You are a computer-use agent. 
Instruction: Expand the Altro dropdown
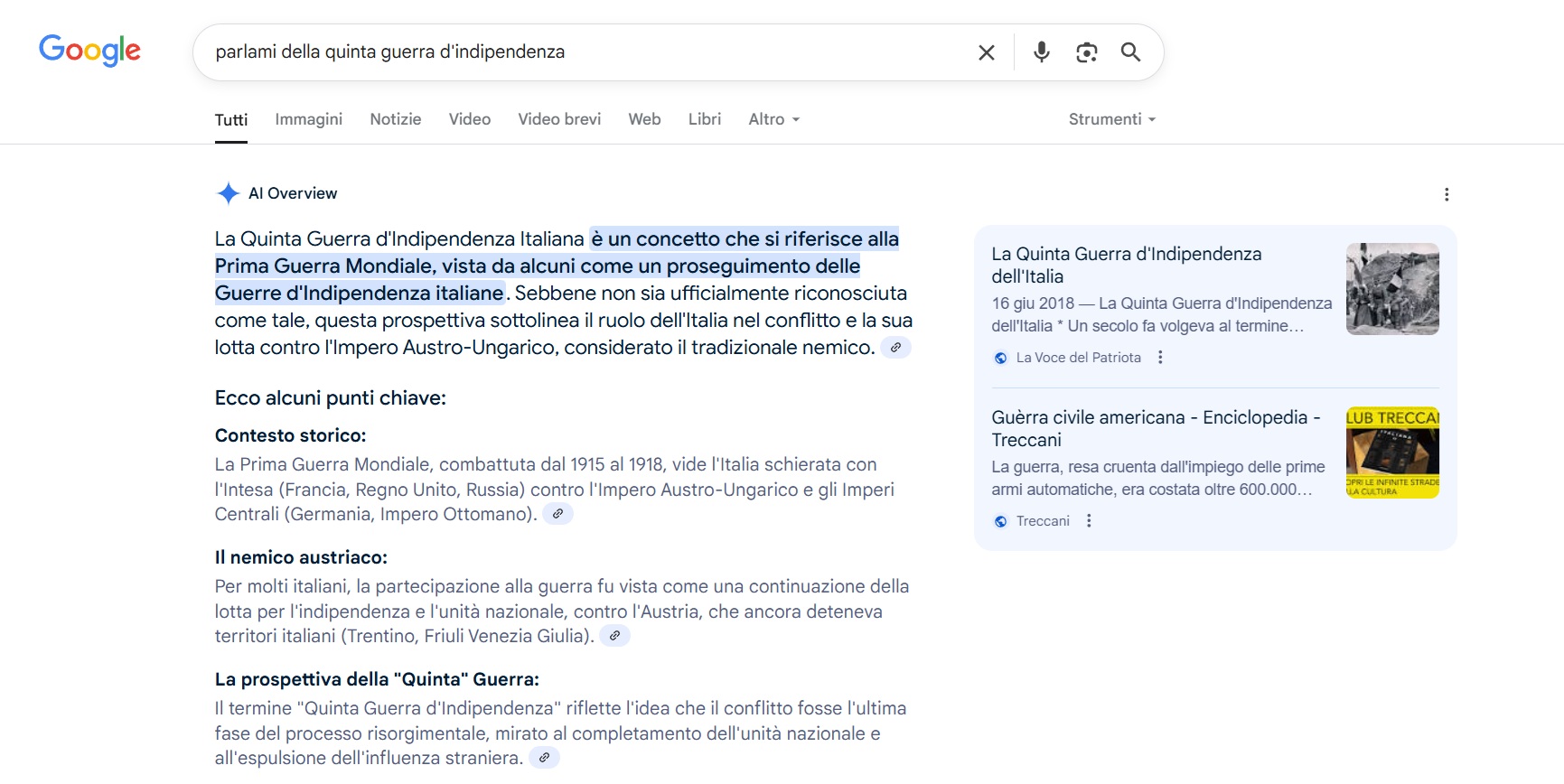click(774, 119)
